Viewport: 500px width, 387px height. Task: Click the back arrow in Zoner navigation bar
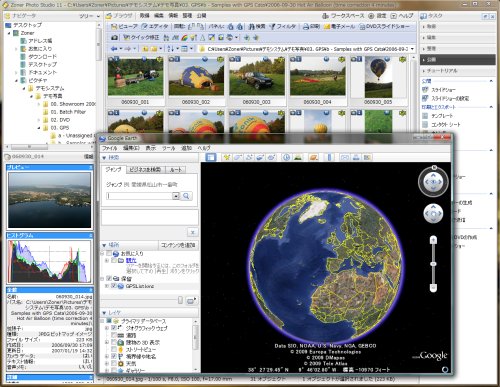(x=114, y=49)
